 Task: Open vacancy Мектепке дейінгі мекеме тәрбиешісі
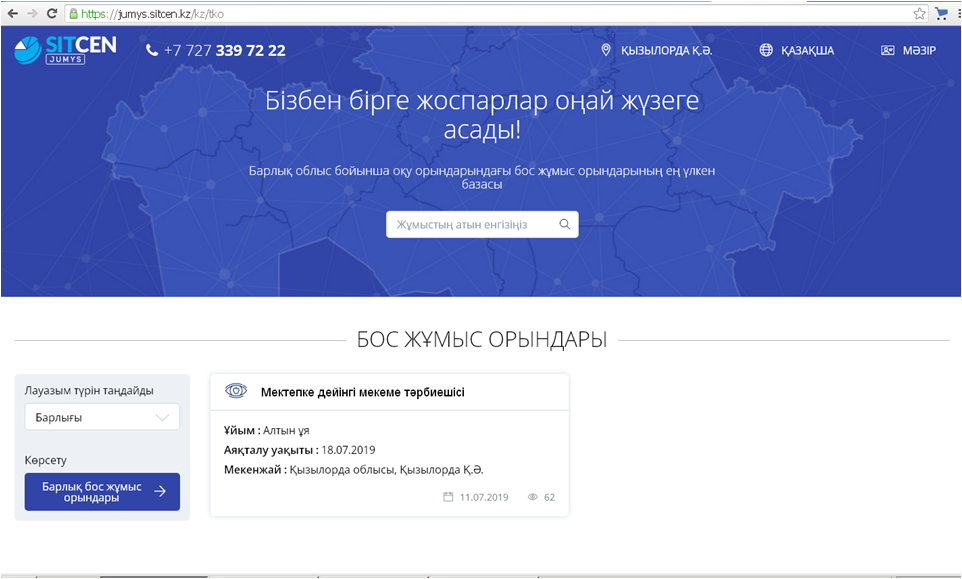click(363, 393)
